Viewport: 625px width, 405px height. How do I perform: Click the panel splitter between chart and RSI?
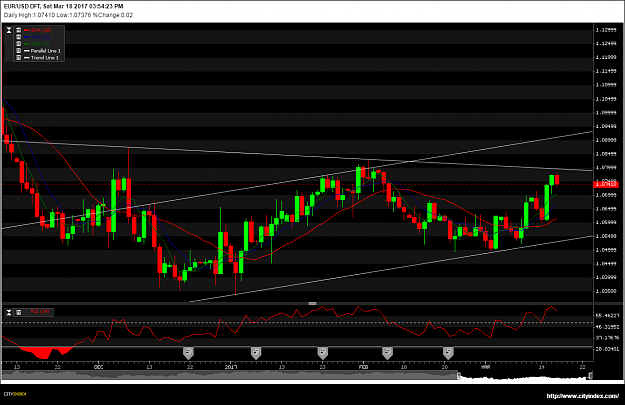(312, 304)
